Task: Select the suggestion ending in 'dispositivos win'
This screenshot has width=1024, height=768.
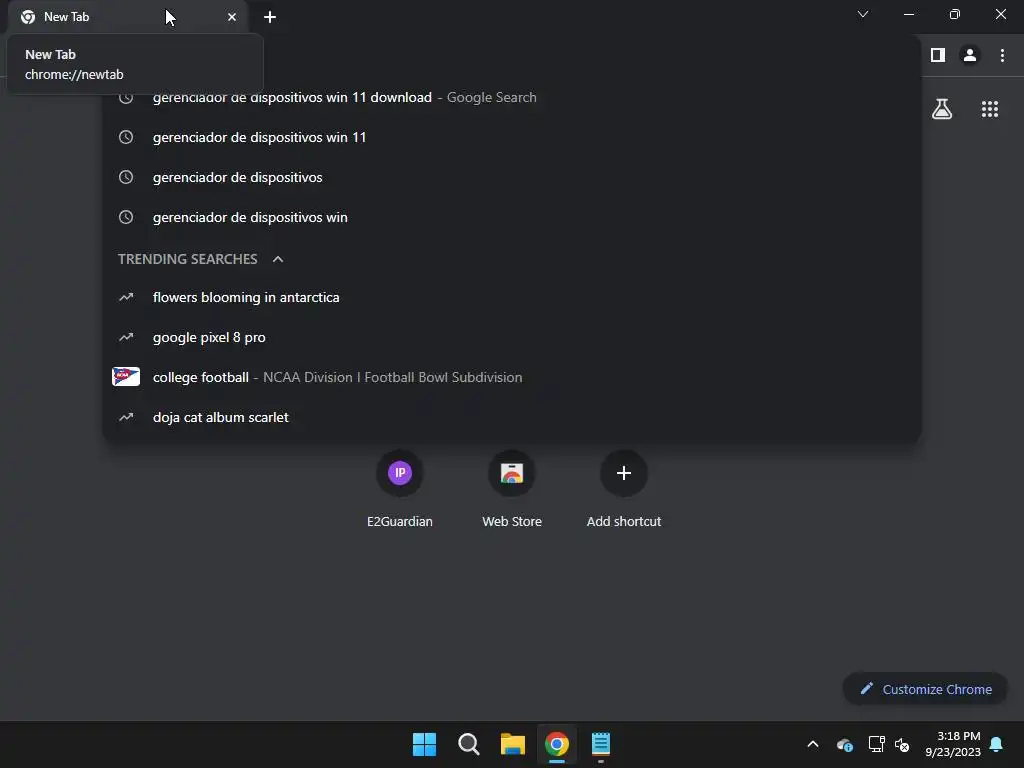Action: click(512, 217)
